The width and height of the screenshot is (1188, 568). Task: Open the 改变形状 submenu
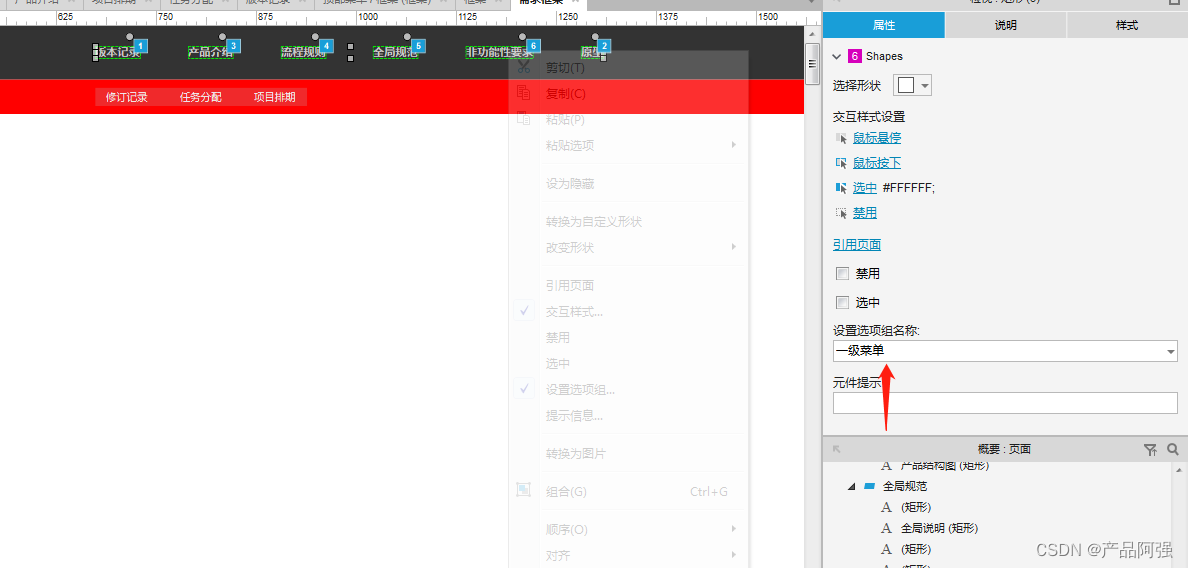click(628, 247)
